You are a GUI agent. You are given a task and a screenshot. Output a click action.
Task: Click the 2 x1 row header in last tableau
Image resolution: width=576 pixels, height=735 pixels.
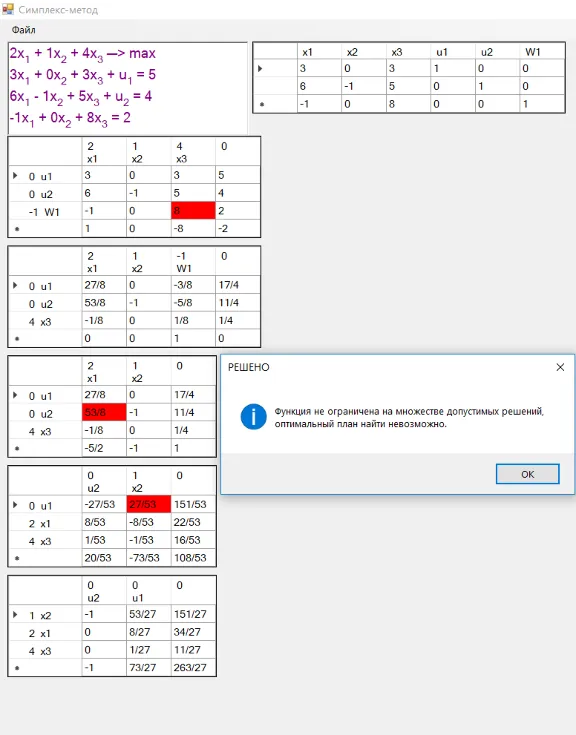[45, 633]
